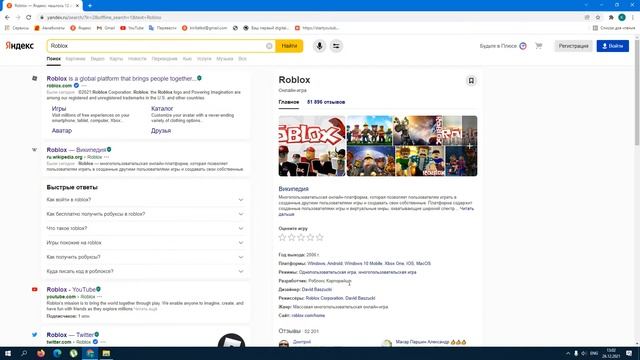Open the 81 896 отзывов tab
640x360 pixels.
[326, 102]
